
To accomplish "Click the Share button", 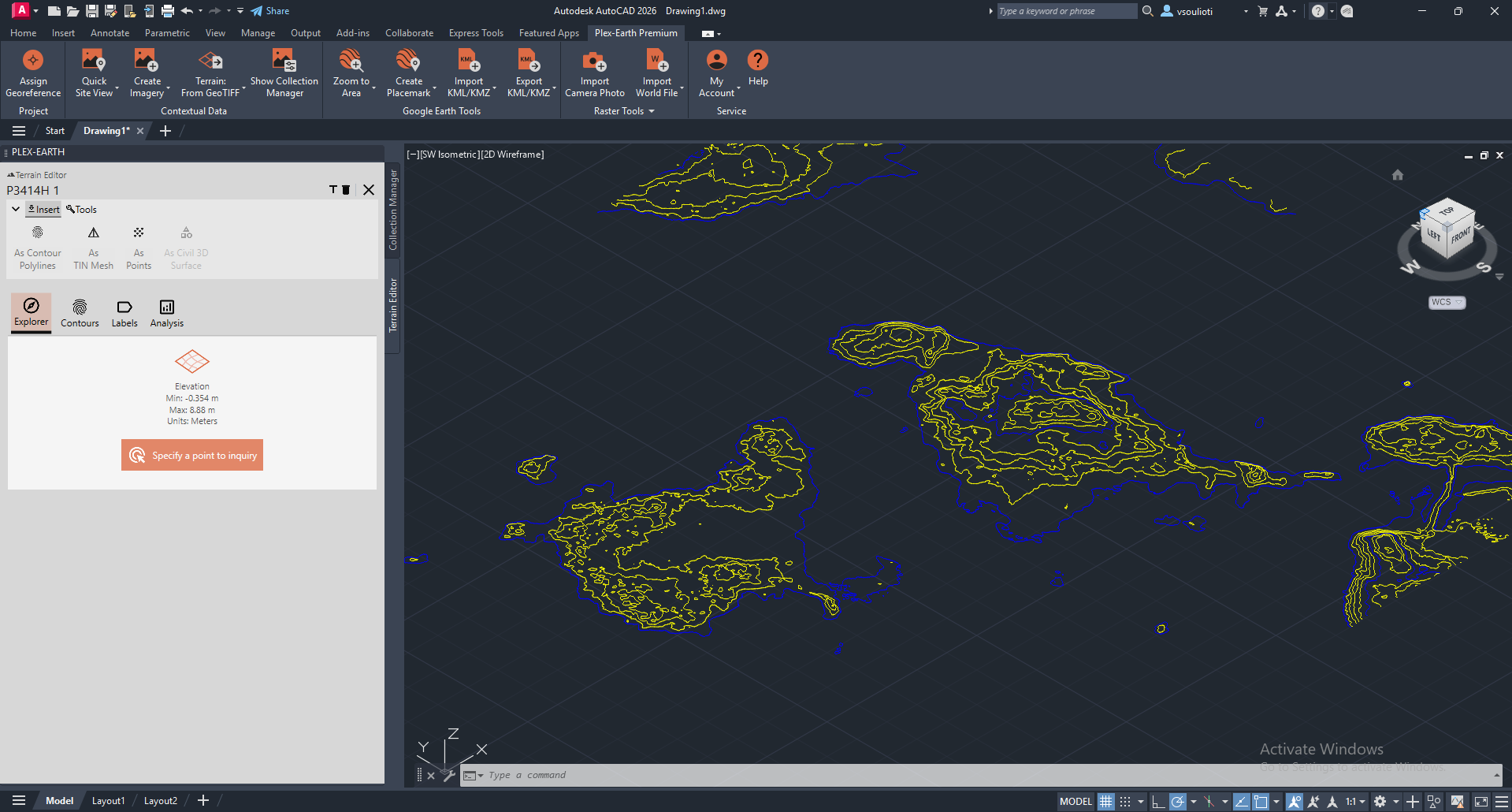I will click(270, 11).
